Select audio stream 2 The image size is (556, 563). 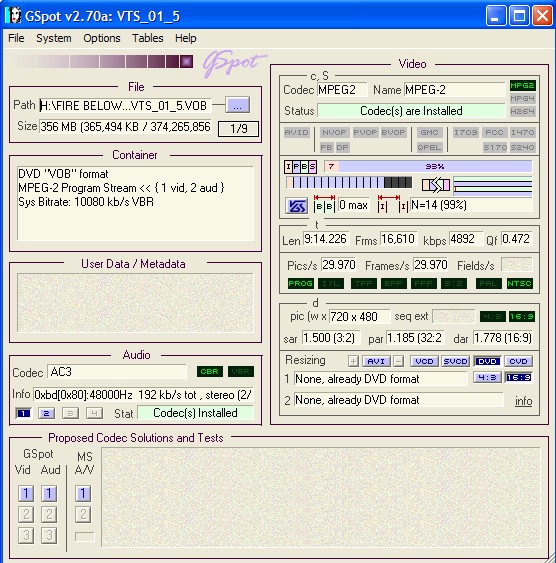coord(46,413)
